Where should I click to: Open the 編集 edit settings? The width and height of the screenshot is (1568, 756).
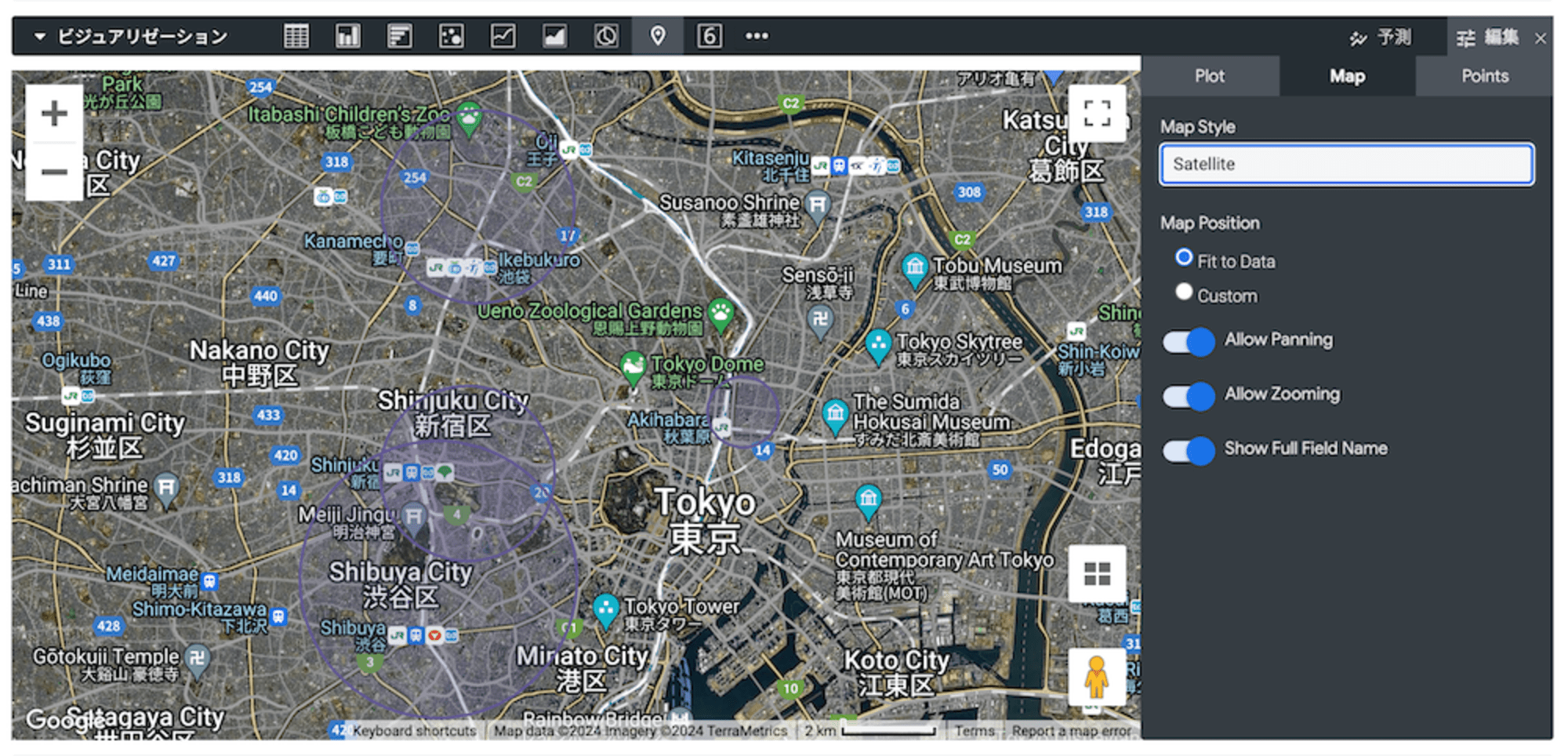pos(1487,37)
